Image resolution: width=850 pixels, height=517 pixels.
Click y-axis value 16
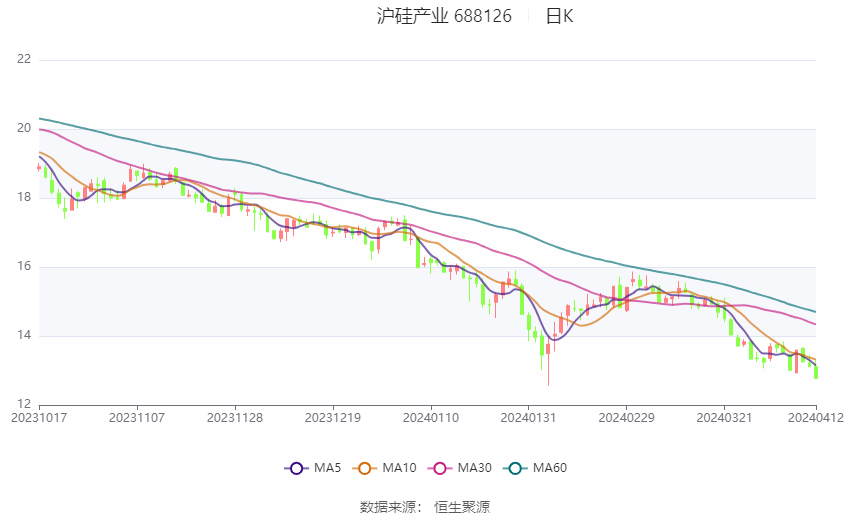24,266
